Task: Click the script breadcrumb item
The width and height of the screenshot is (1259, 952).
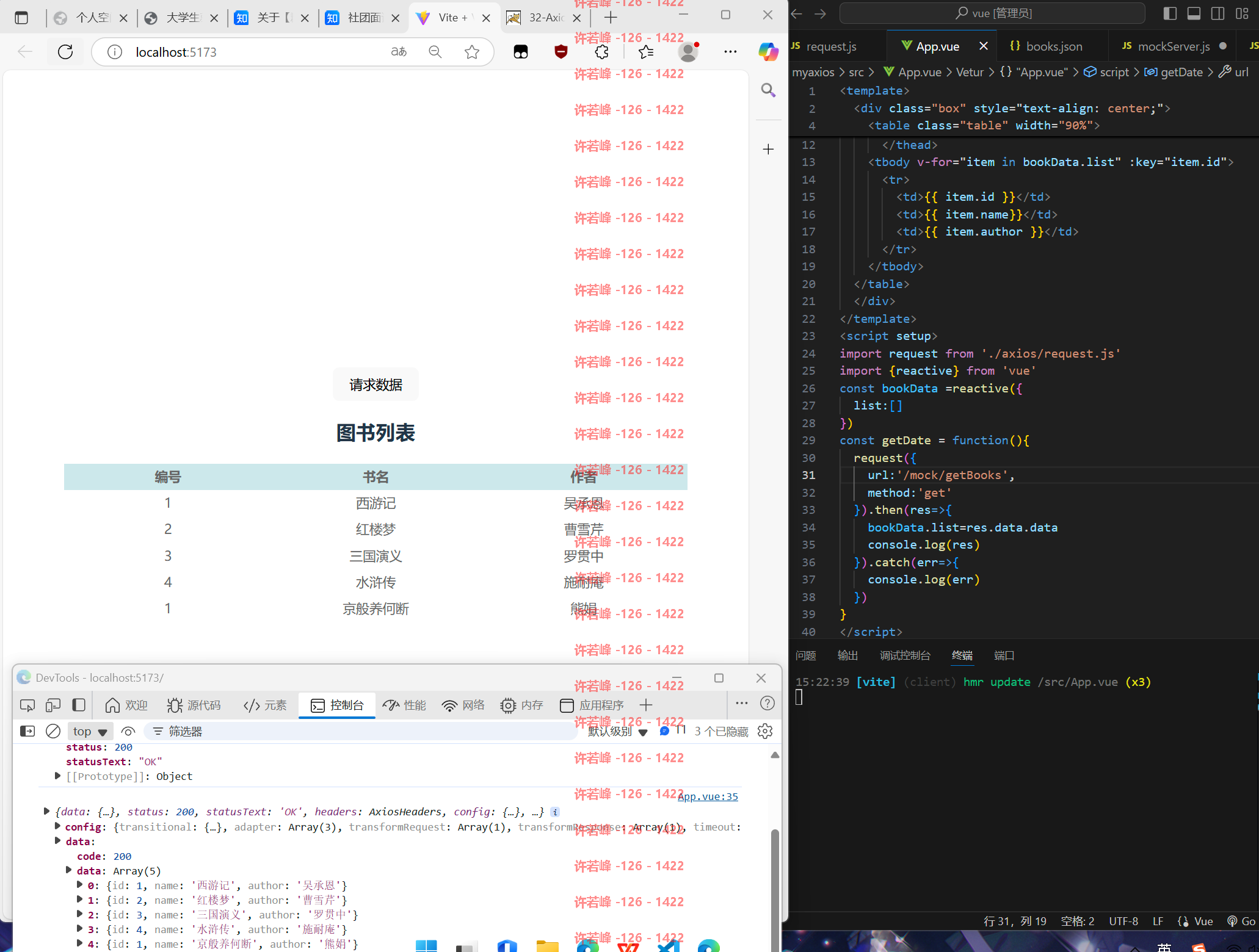Action: 1106,72
